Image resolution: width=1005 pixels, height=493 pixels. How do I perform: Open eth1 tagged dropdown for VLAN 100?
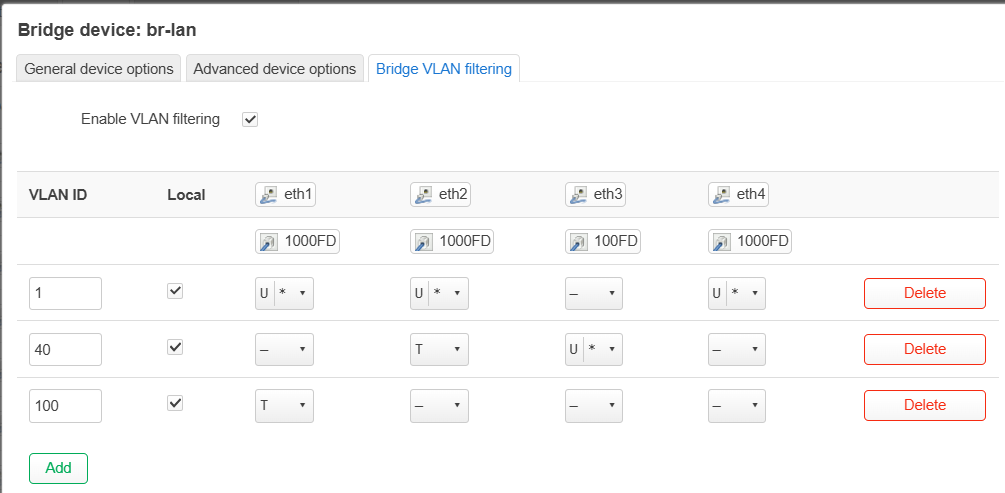tap(285, 405)
